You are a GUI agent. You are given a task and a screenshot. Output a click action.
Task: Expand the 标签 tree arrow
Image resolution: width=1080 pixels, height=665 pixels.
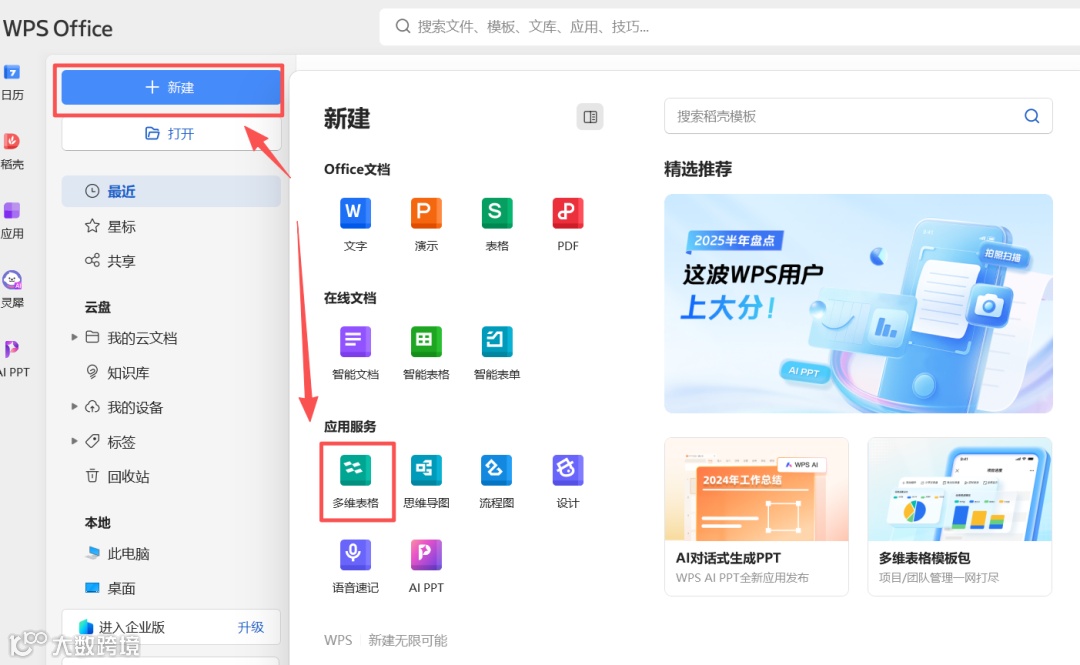(74, 441)
